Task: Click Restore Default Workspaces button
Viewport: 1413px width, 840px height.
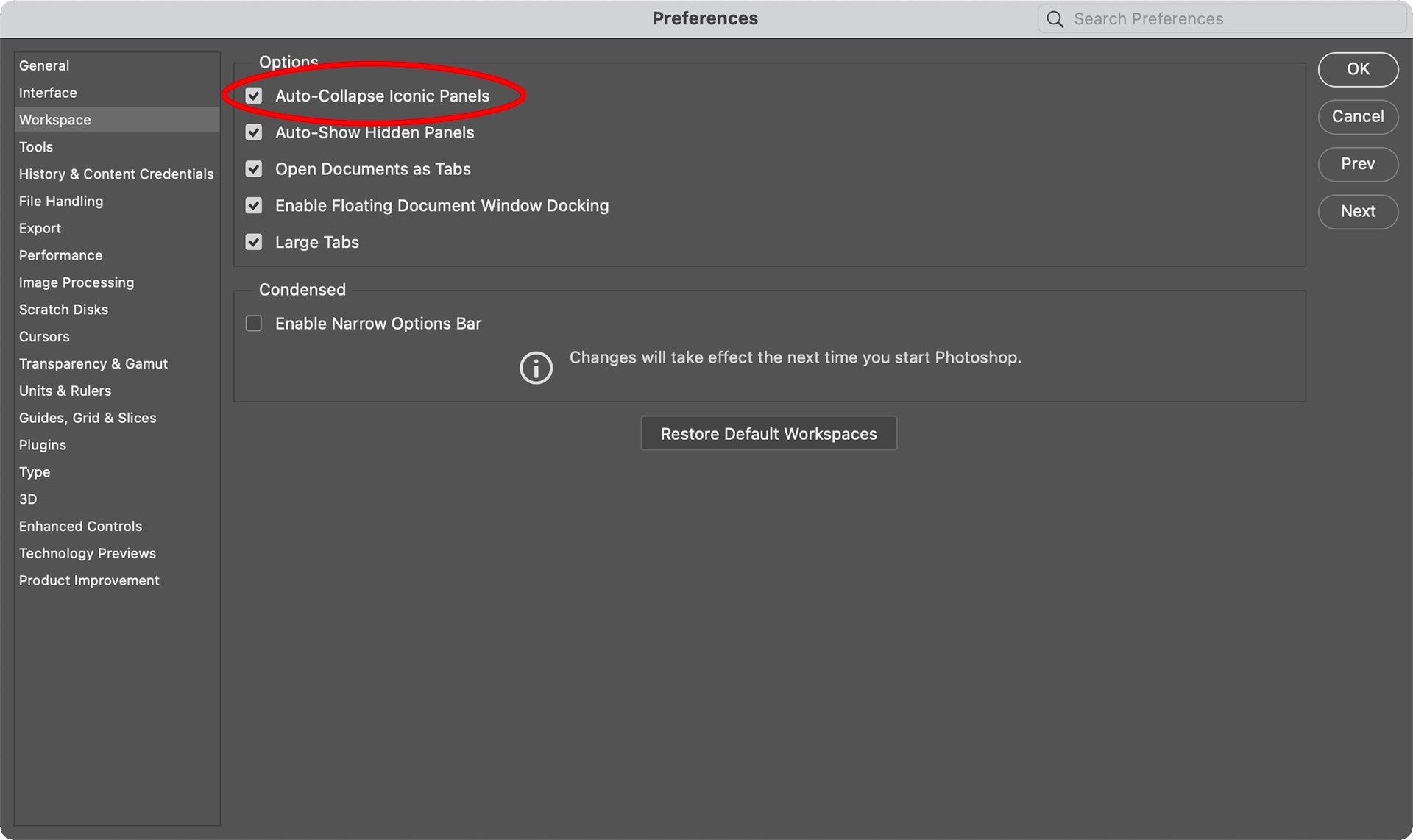Action: click(768, 434)
